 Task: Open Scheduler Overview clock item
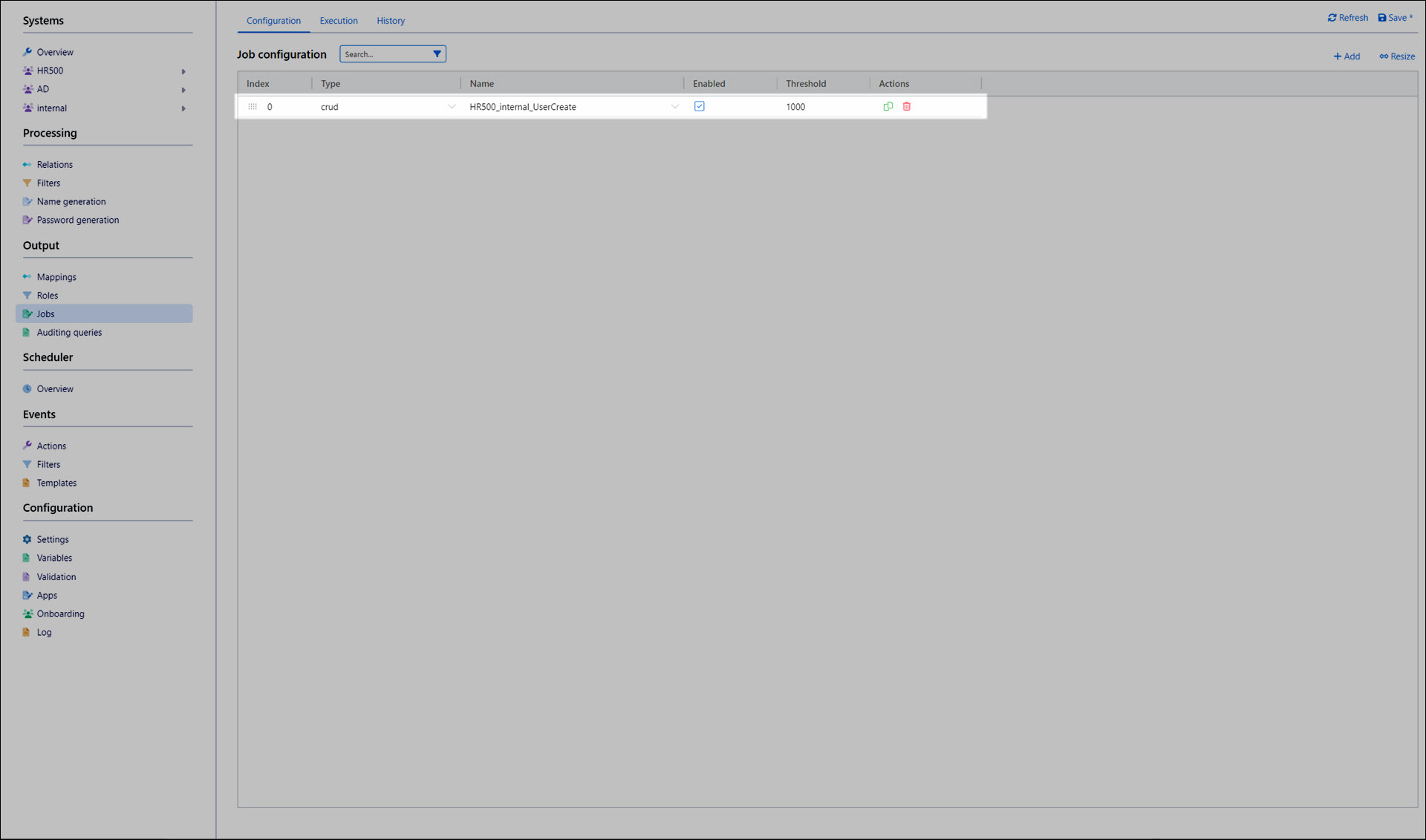pyautogui.click(x=27, y=388)
